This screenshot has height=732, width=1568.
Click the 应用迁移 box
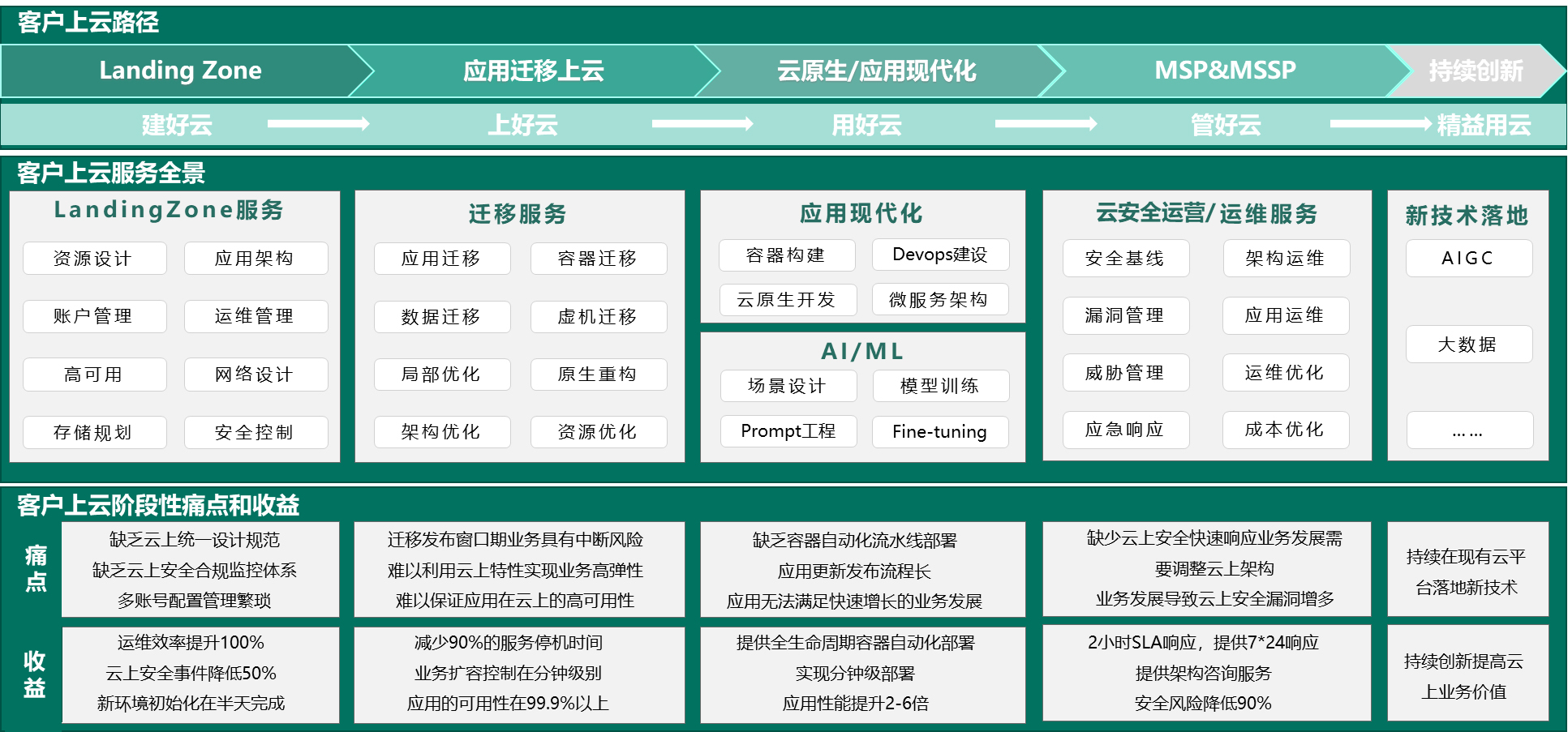(442, 259)
